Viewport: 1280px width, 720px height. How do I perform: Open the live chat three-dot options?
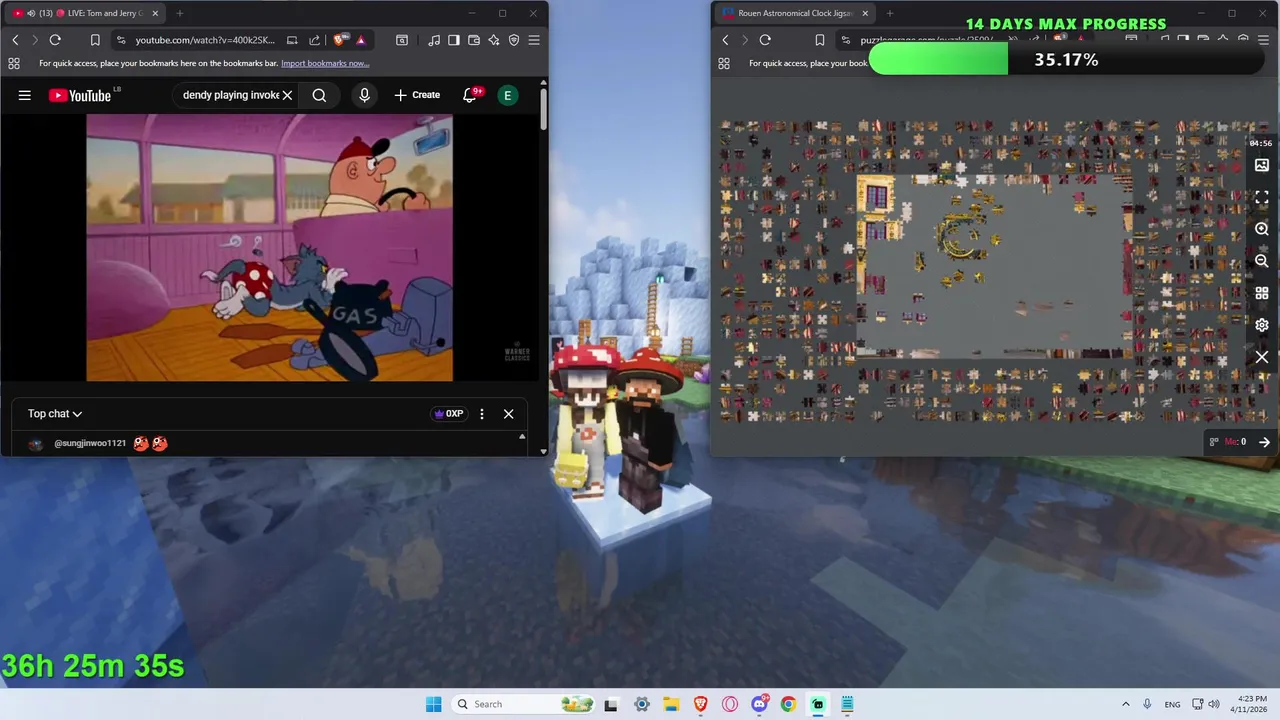(x=481, y=413)
